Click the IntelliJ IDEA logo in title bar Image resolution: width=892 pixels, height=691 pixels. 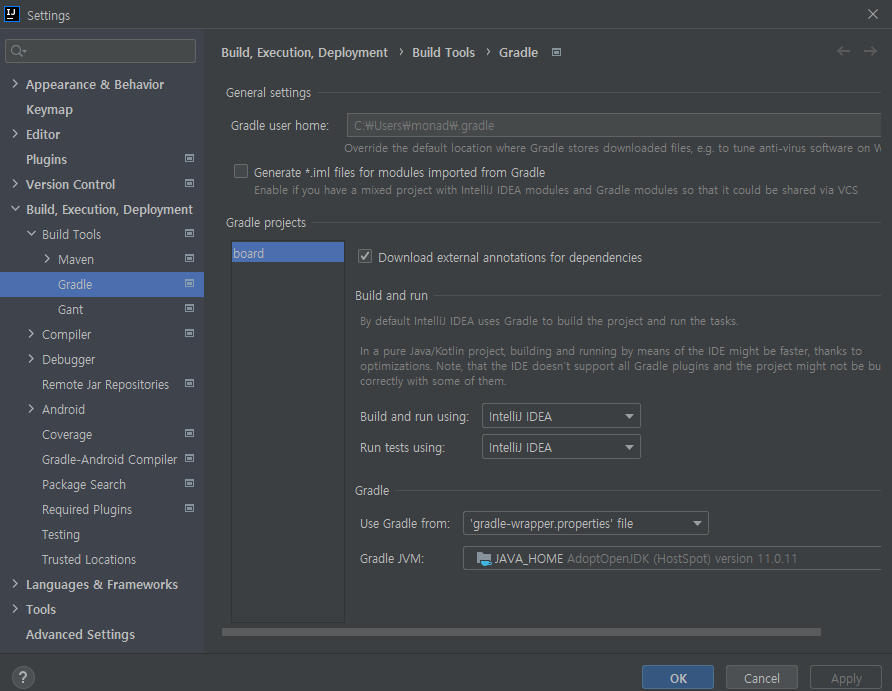[x=11, y=14]
